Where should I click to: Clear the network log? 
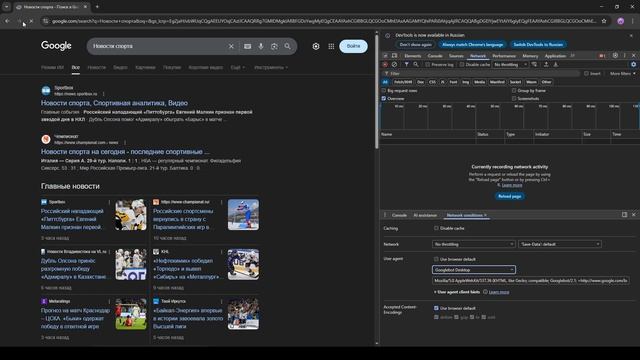[x=394, y=64]
